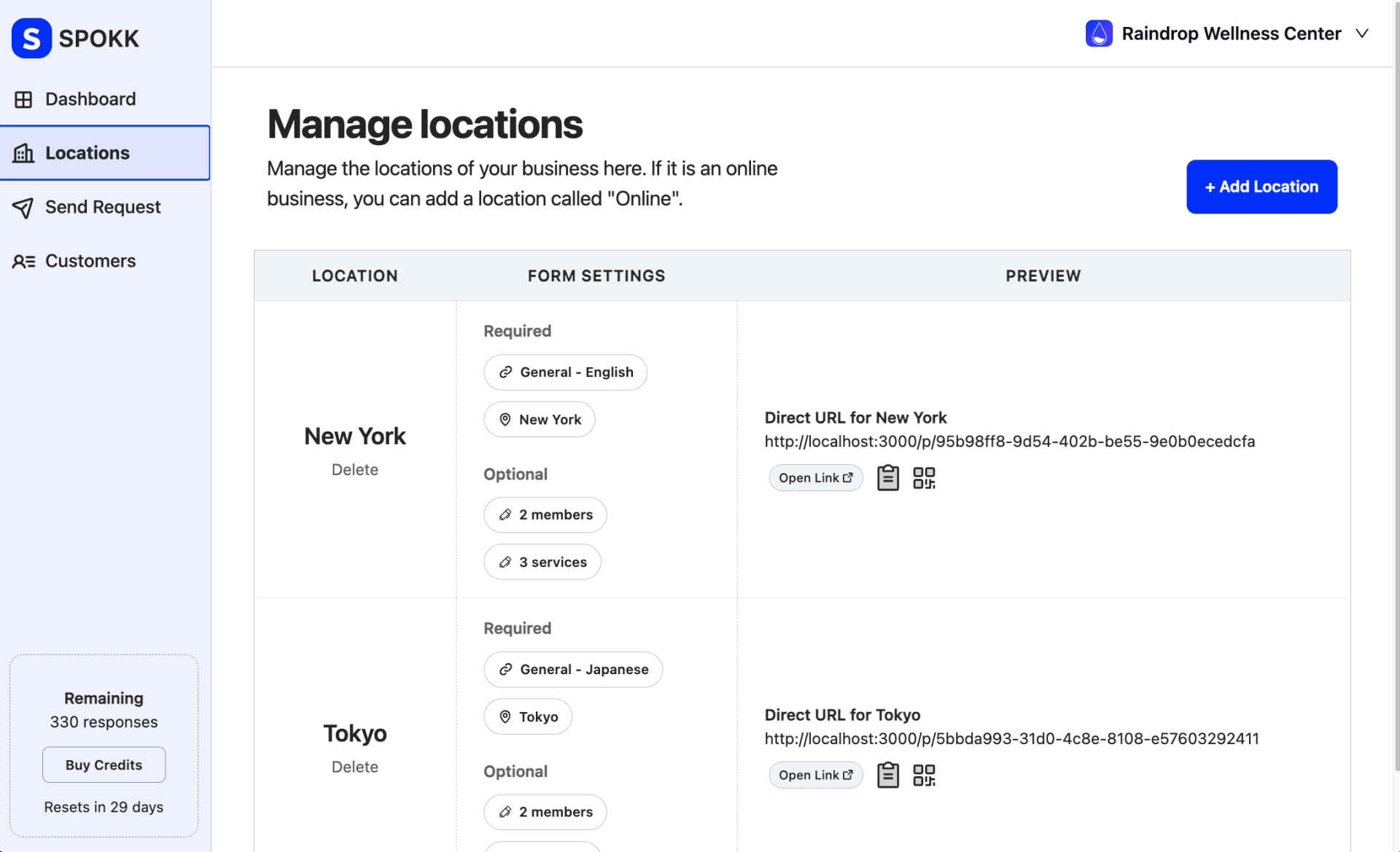Click the Dashboard grid icon
The width and height of the screenshot is (1400, 852).
click(23, 99)
